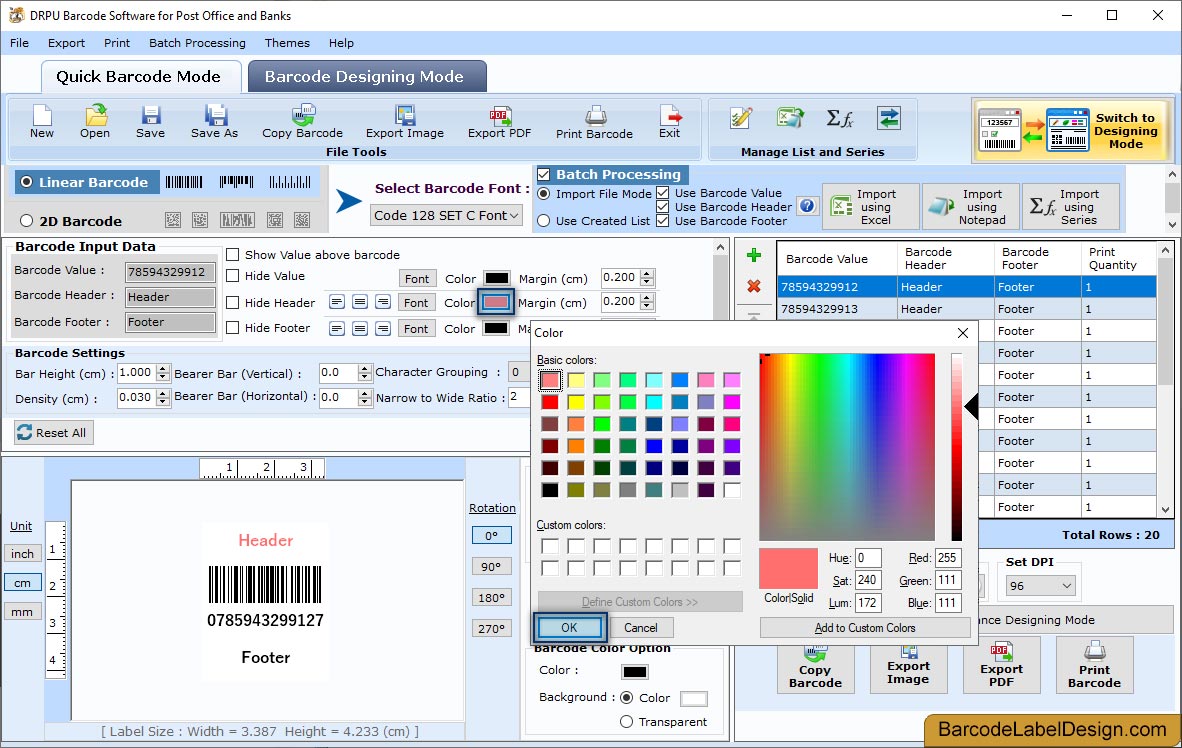Open the Set DPI dropdown

1040,586
